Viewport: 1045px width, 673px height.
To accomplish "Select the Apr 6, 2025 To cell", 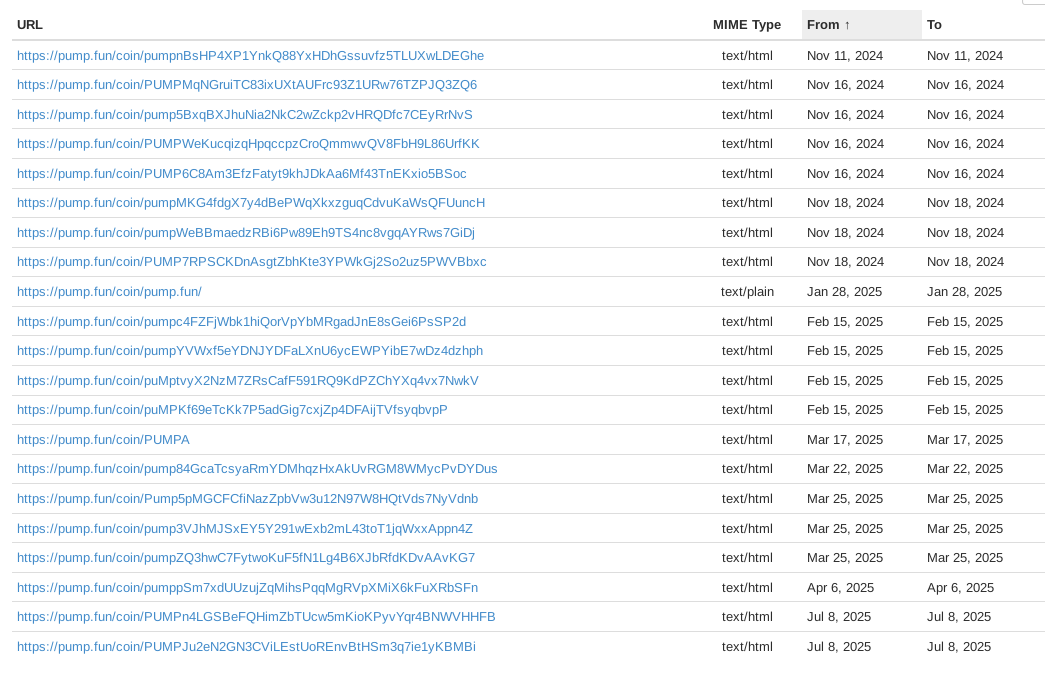I will (x=960, y=588).
